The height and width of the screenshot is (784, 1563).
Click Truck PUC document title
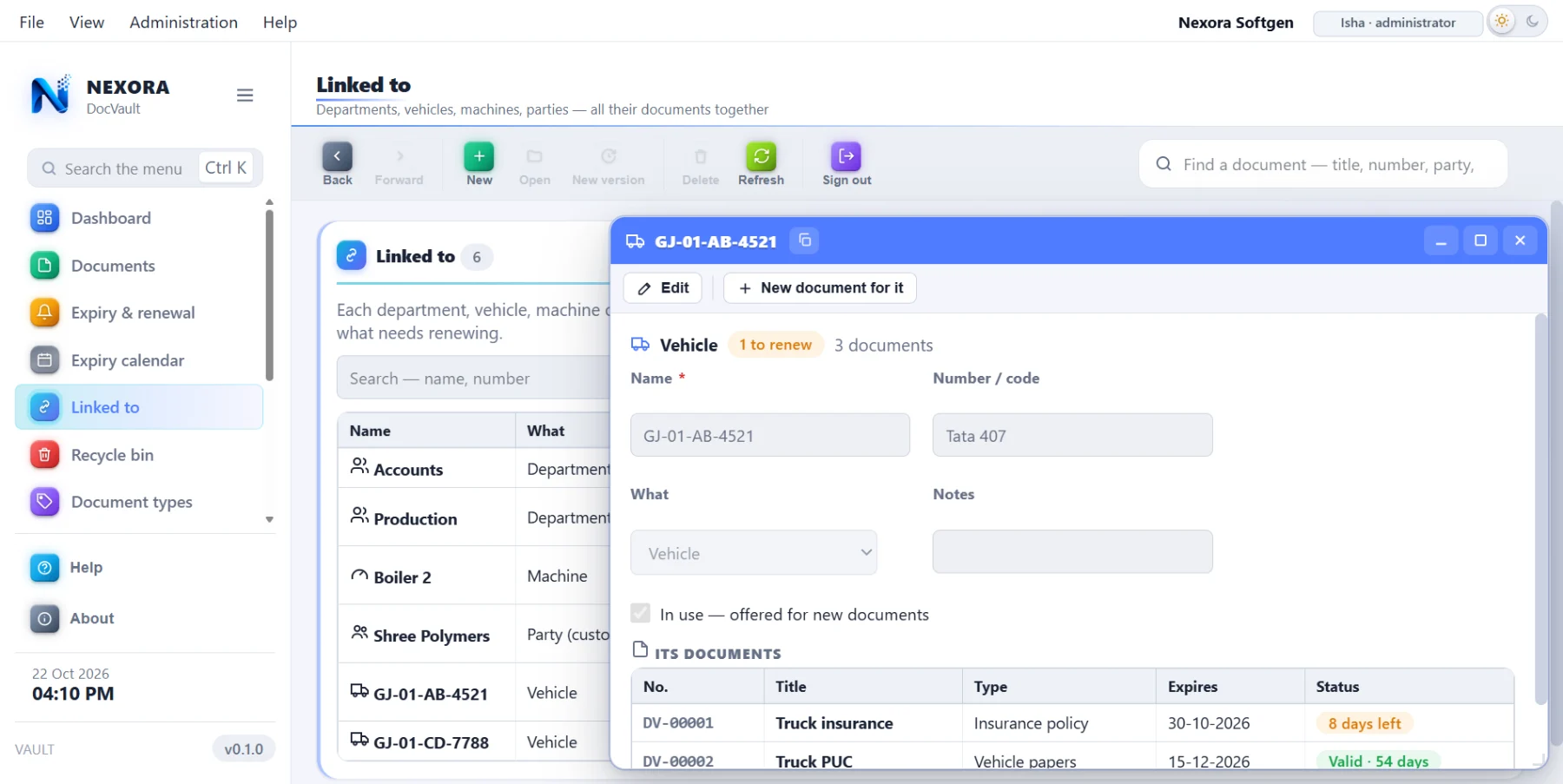click(814, 761)
